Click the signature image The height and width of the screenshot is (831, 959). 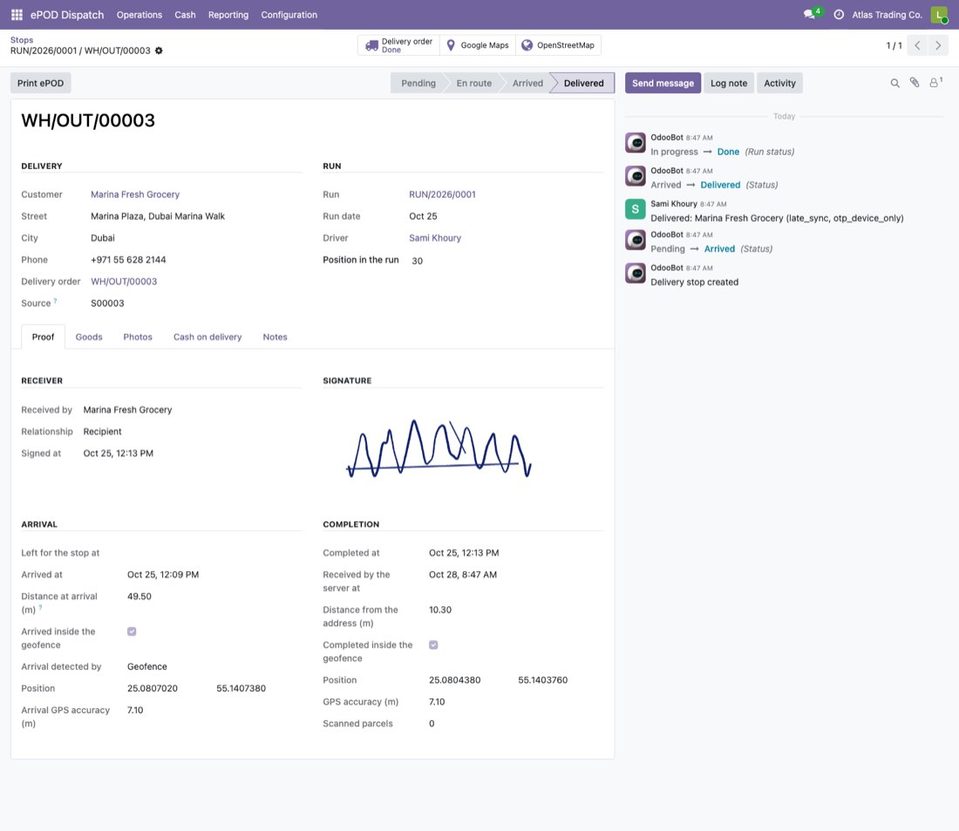coord(439,448)
